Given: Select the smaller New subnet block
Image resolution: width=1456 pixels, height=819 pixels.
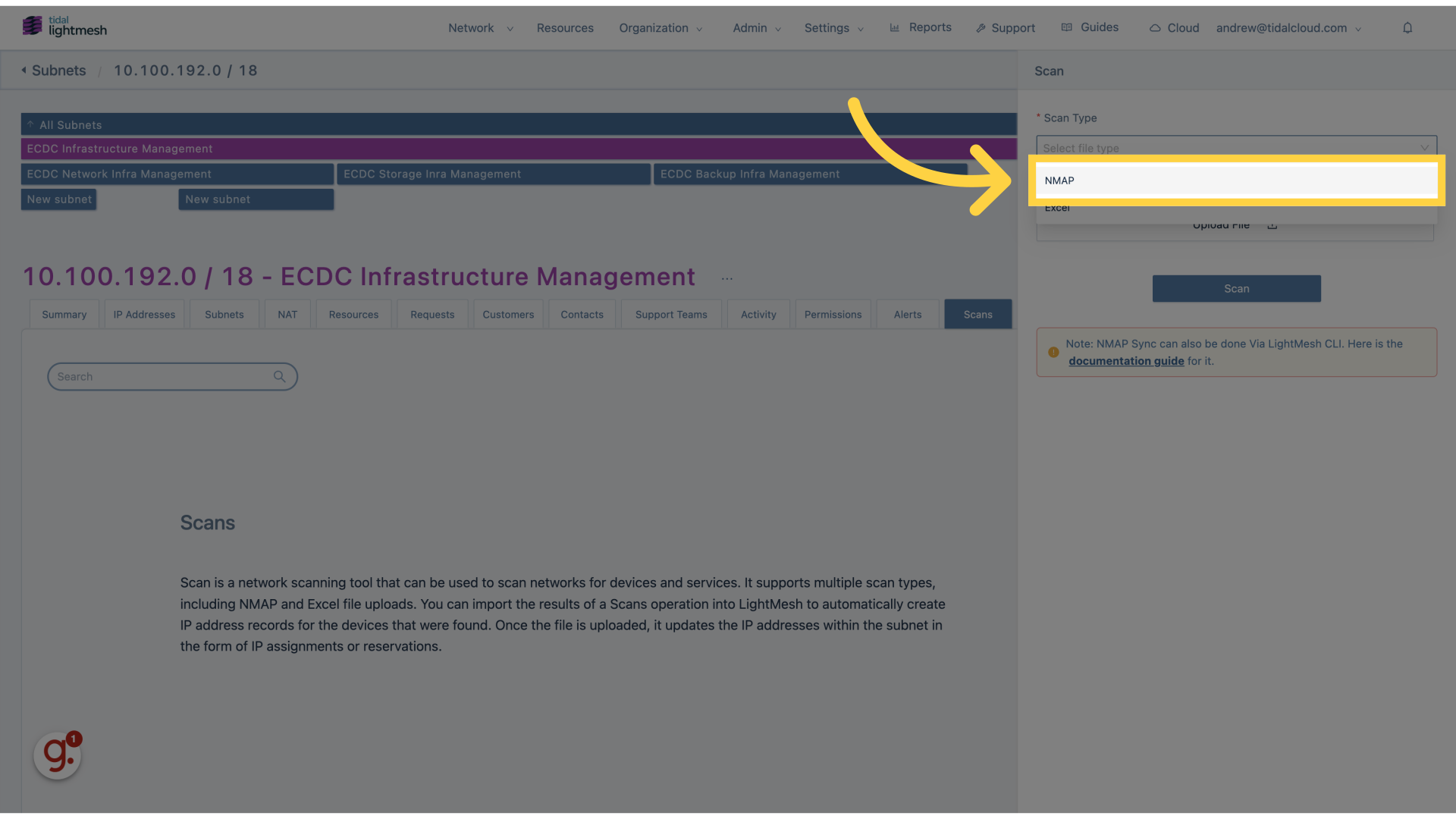Looking at the screenshot, I should (59, 199).
